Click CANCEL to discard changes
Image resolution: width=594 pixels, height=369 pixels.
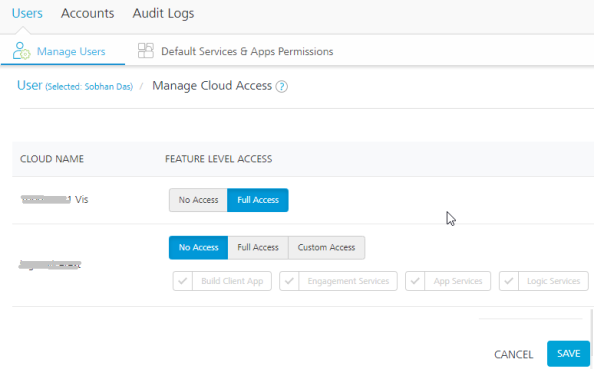click(x=513, y=354)
